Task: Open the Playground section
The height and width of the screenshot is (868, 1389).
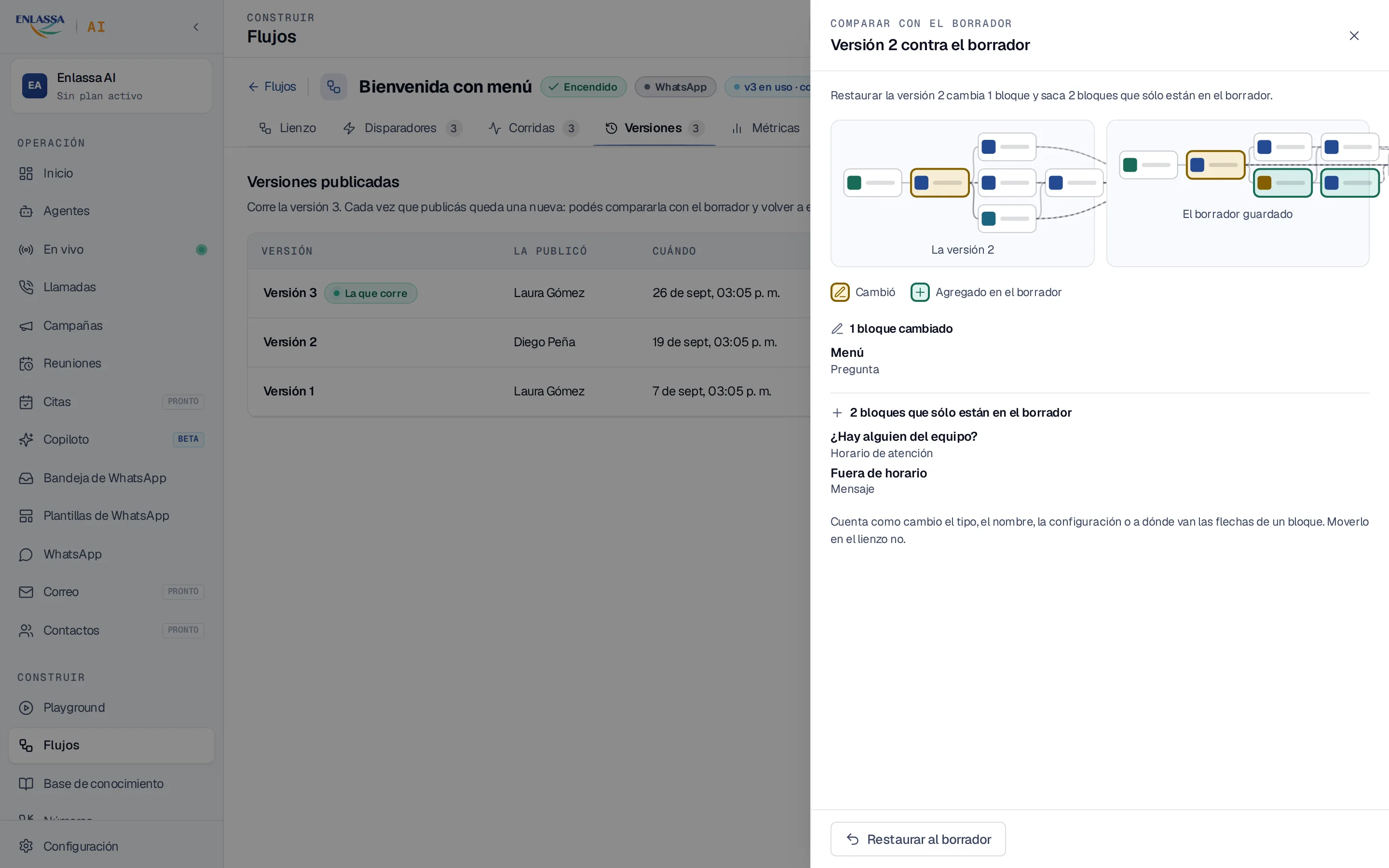Action: point(111,707)
